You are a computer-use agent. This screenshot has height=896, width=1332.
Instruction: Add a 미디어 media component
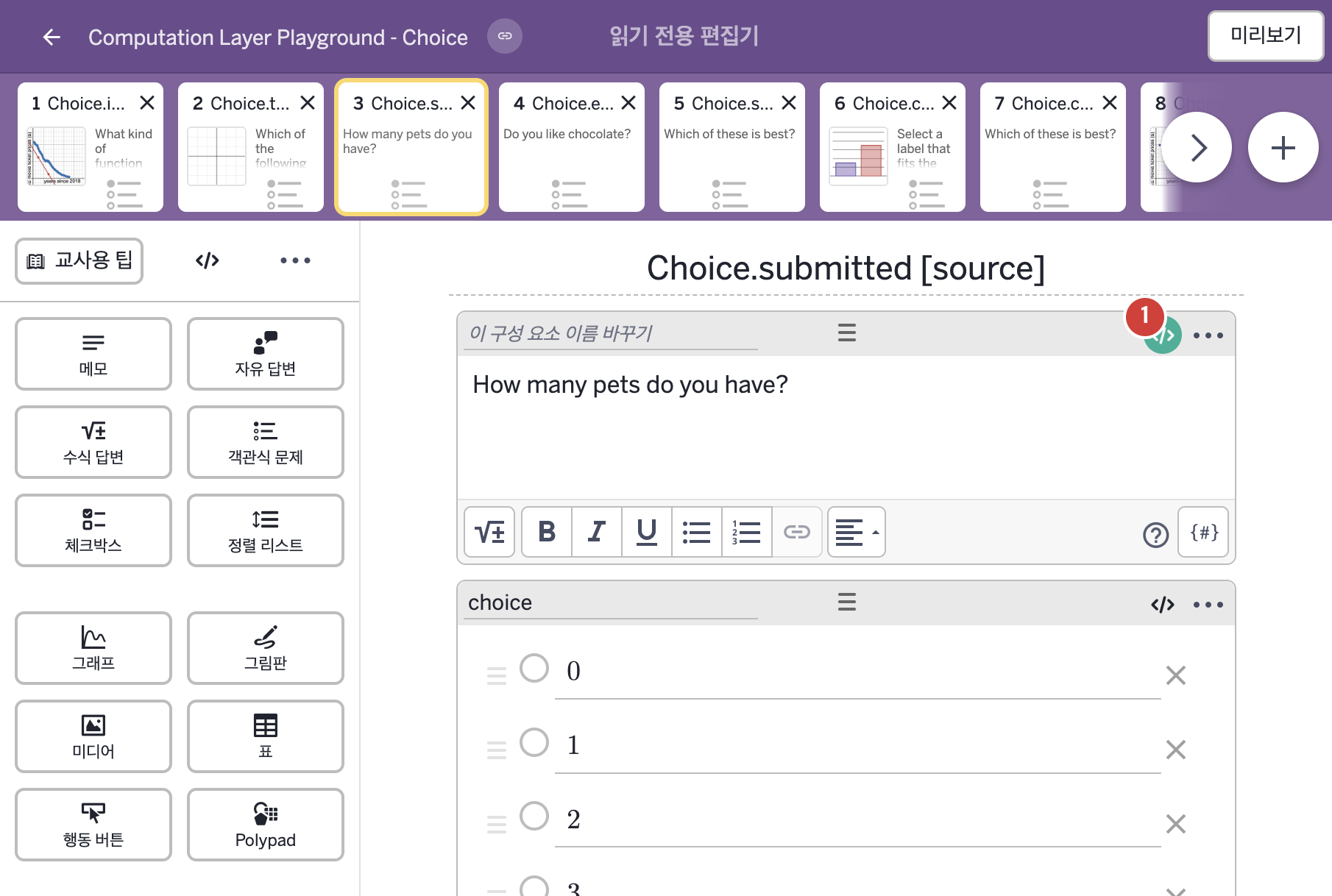[x=93, y=736]
